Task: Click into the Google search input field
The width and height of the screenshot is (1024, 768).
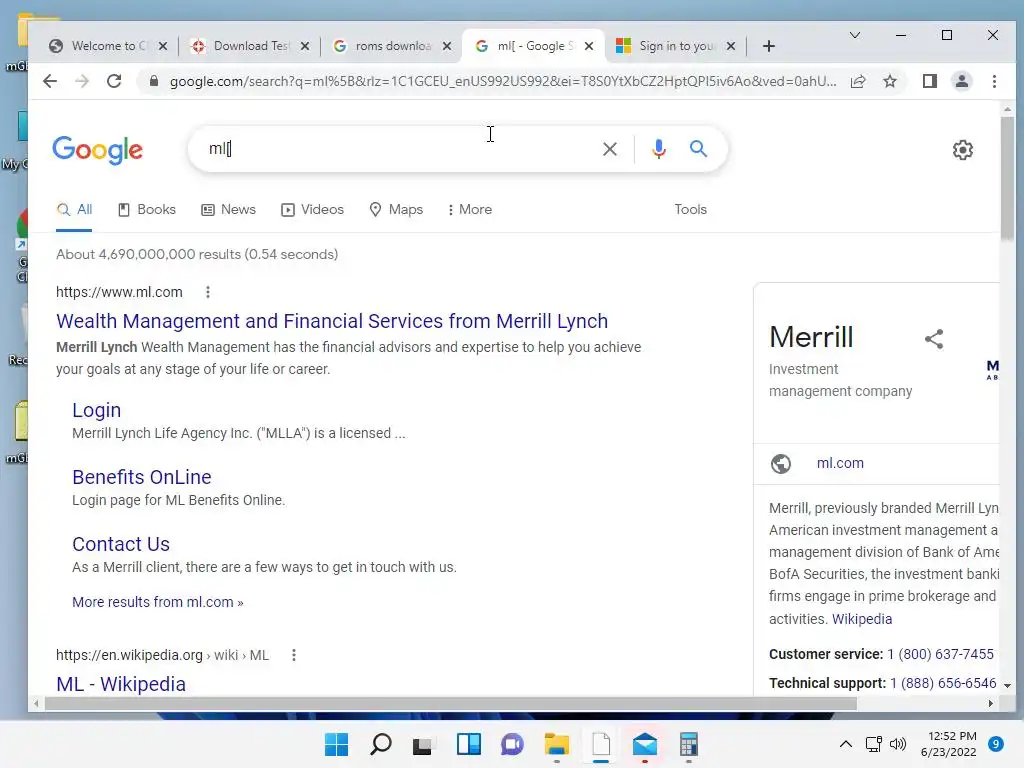Action: (x=398, y=149)
